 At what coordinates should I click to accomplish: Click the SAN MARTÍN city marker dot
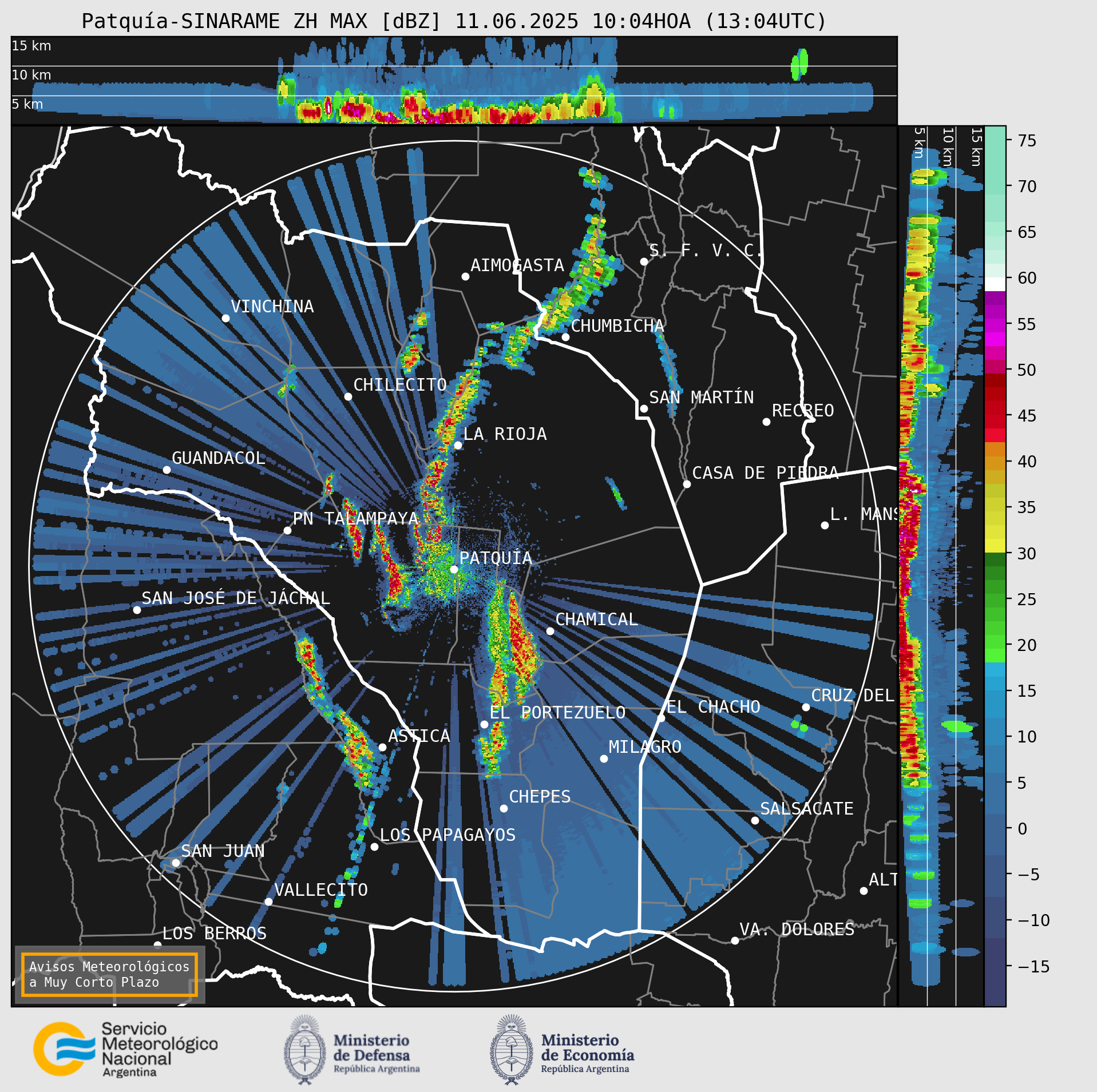tap(644, 408)
